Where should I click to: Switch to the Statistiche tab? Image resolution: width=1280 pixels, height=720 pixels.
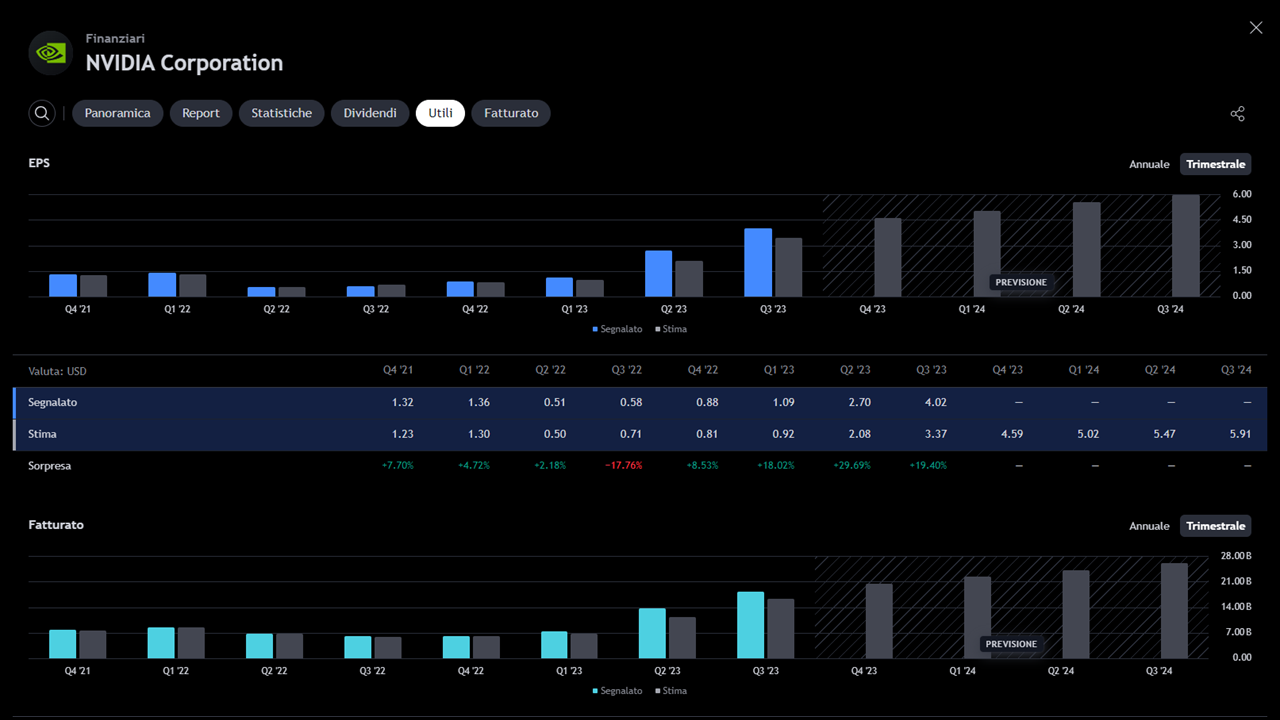point(281,113)
